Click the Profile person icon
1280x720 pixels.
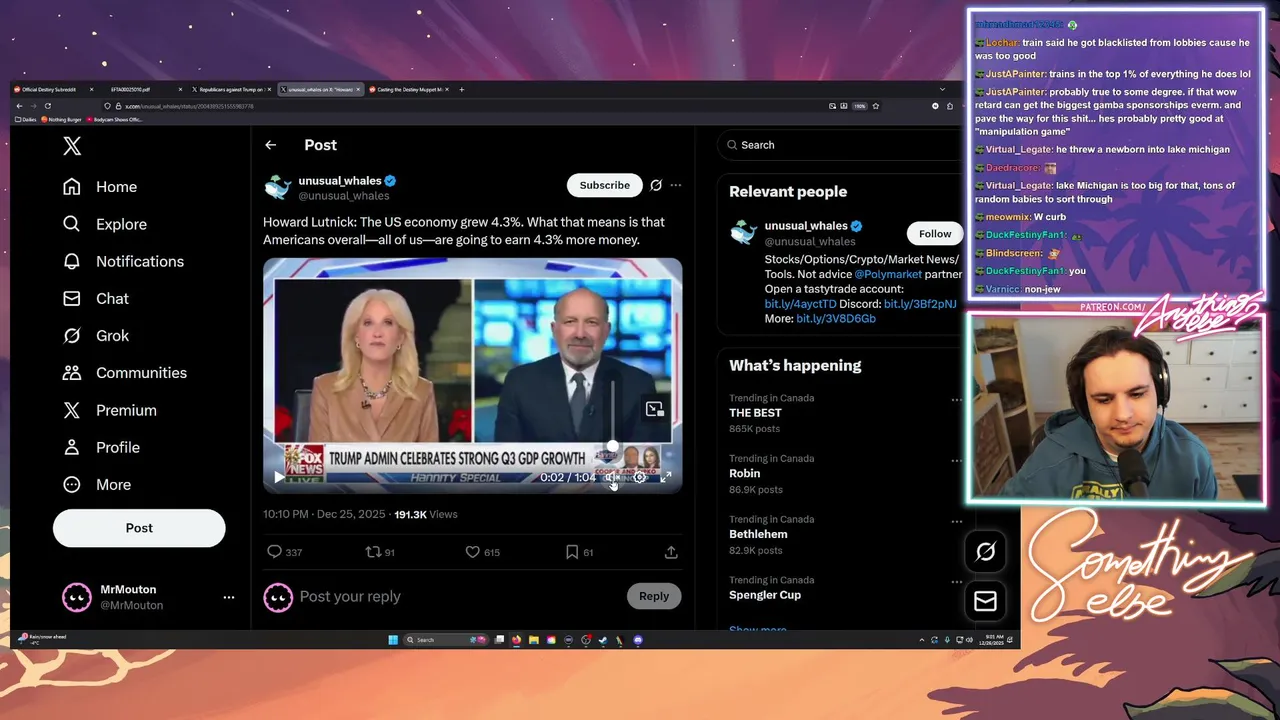pos(72,447)
